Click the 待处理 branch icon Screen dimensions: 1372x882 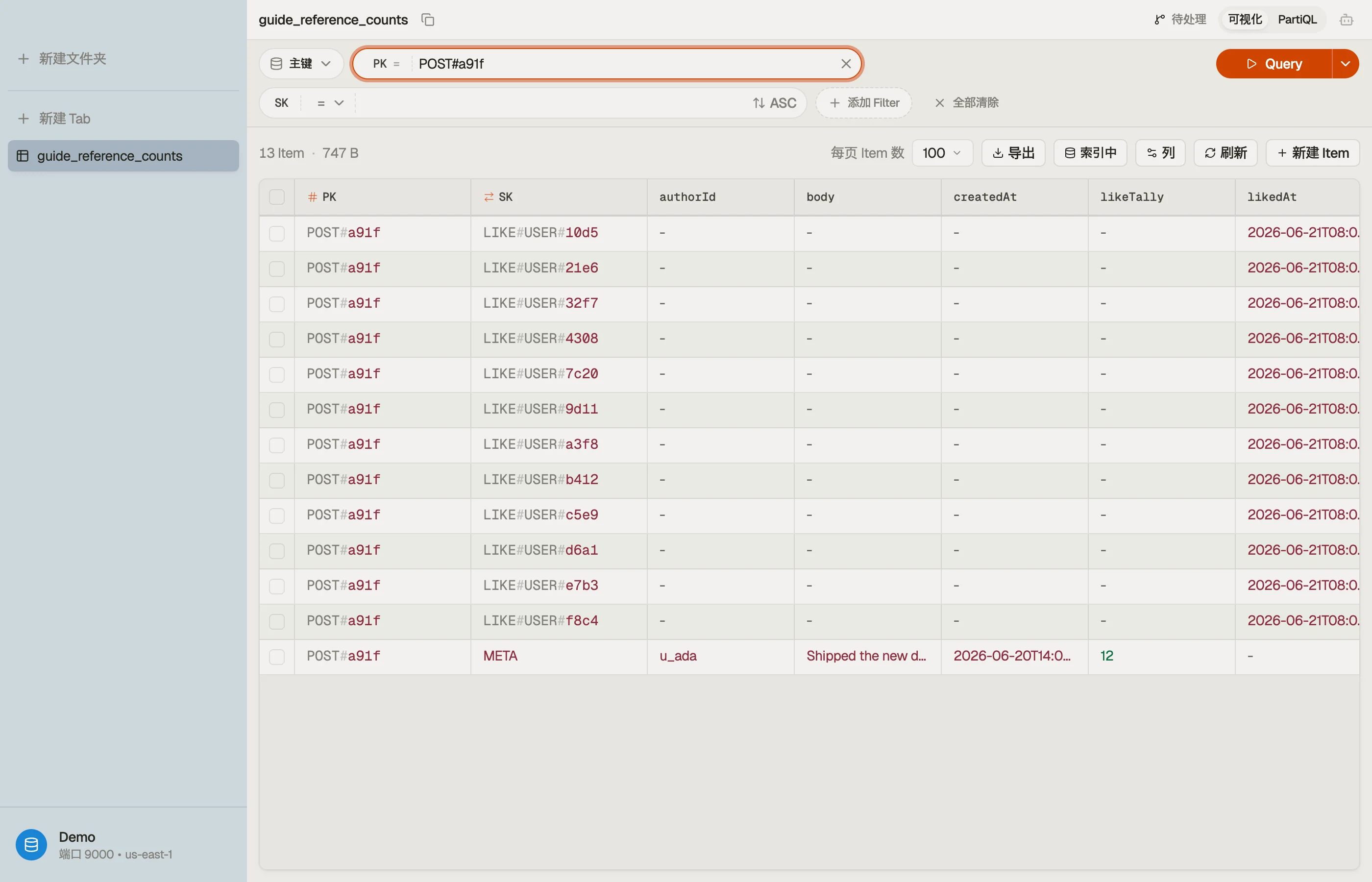[x=1159, y=20]
